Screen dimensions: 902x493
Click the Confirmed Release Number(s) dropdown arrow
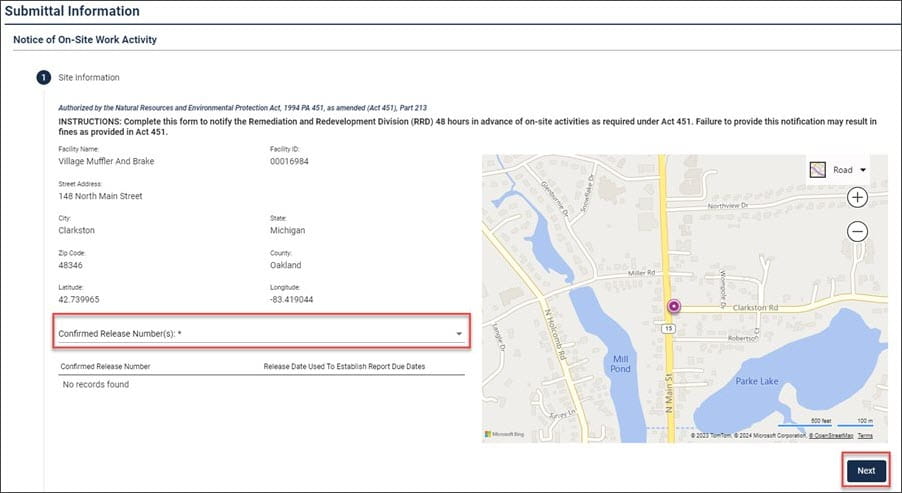[458, 334]
